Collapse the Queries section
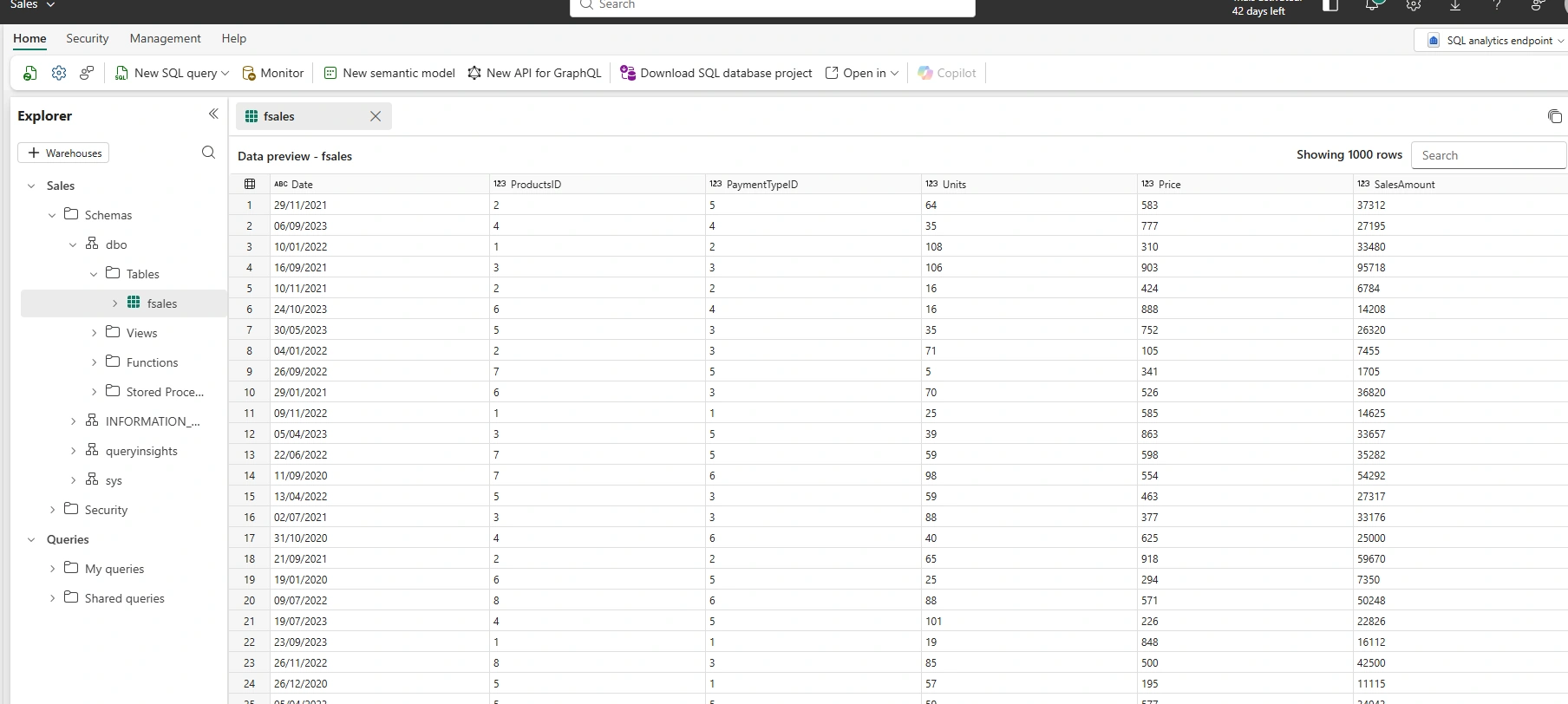This screenshot has height=704, width=1568. click(x=31, y=539)
